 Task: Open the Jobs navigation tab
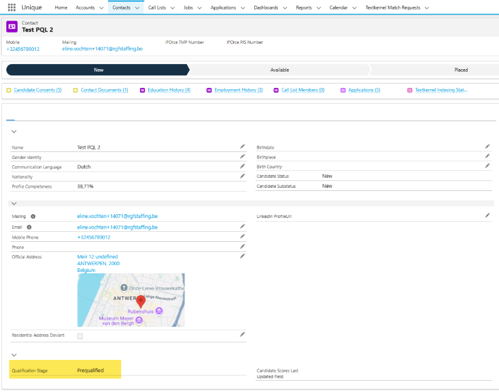click(188, 7)
